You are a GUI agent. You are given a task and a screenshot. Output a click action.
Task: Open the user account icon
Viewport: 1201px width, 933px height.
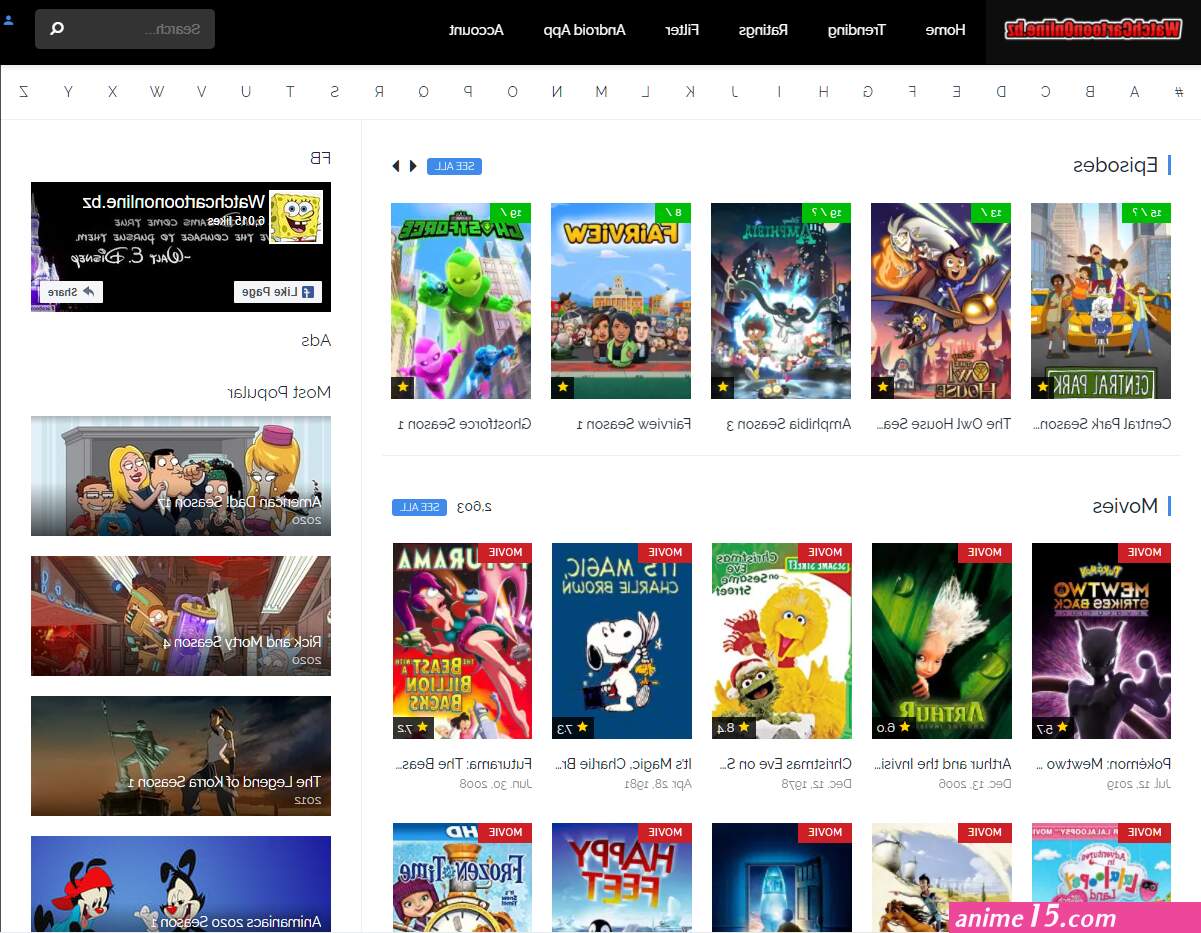point(9,19)
